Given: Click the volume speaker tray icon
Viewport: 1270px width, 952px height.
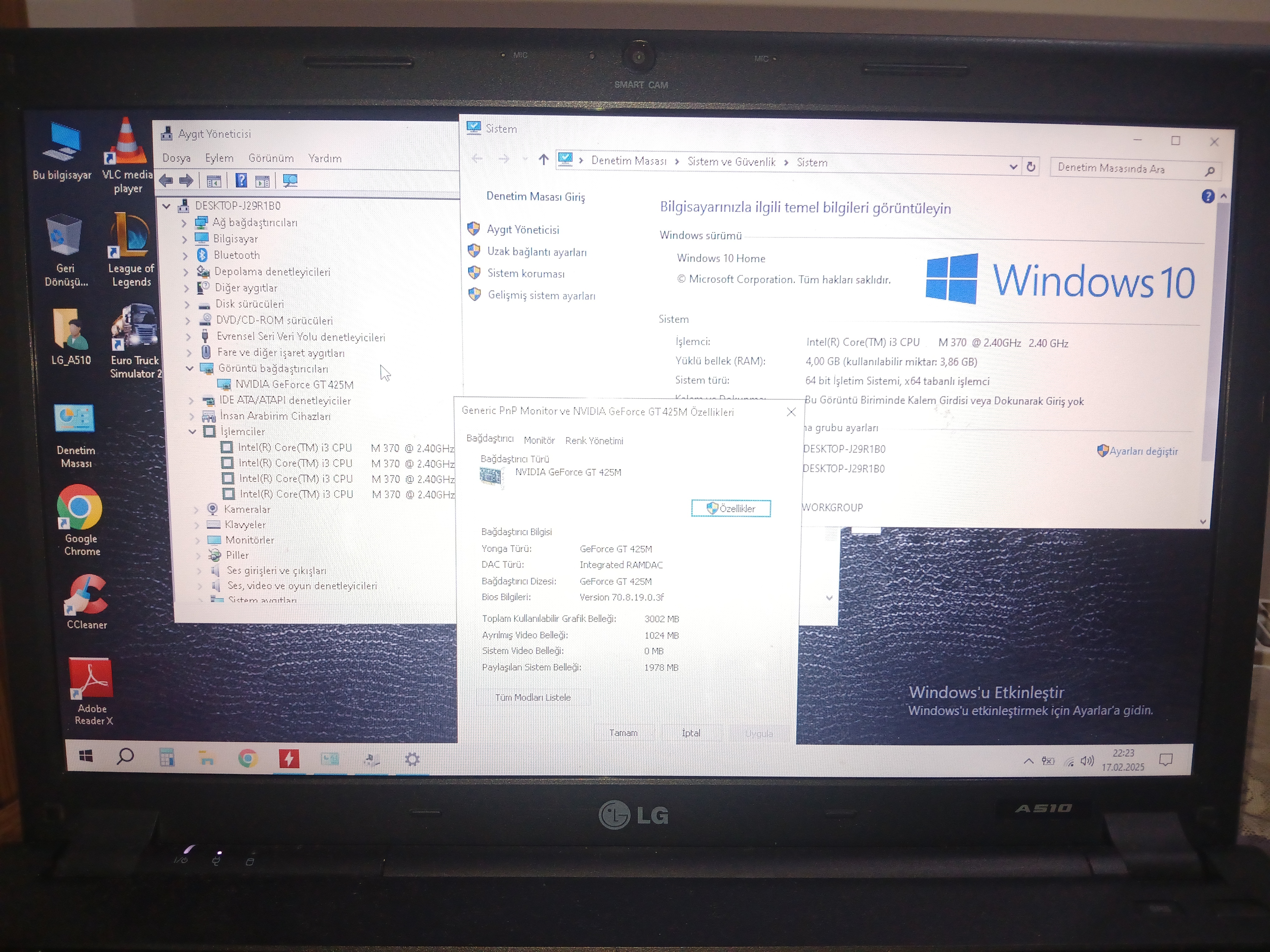Looking at the screenshot, I should (1086, 761).
